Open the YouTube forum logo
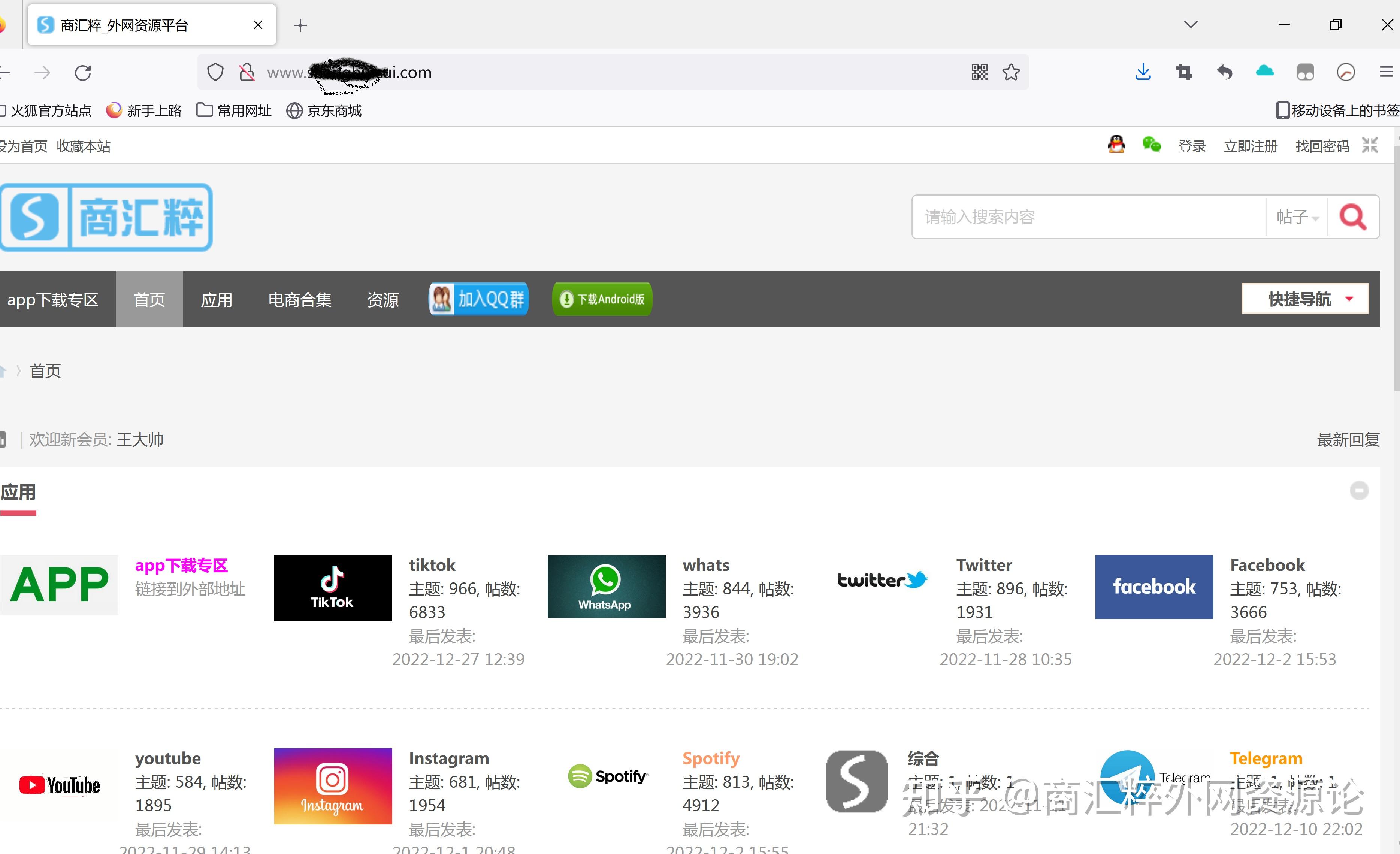 [60, 785]
